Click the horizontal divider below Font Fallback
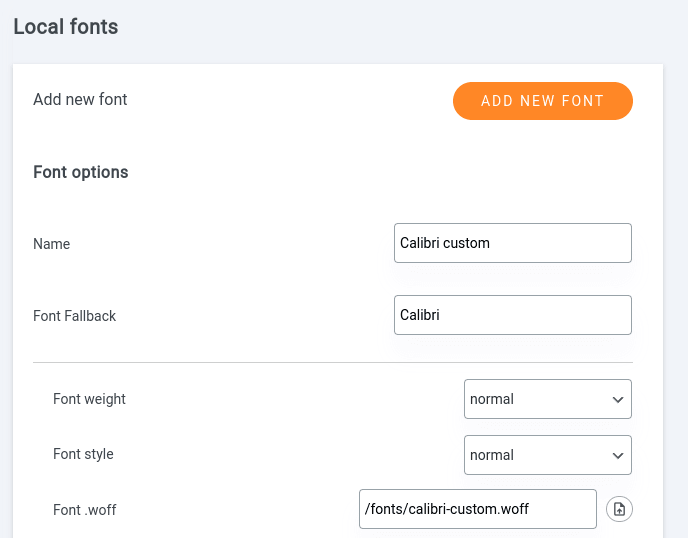This screenshot has height=538, width=688. [x=332, y=362]
